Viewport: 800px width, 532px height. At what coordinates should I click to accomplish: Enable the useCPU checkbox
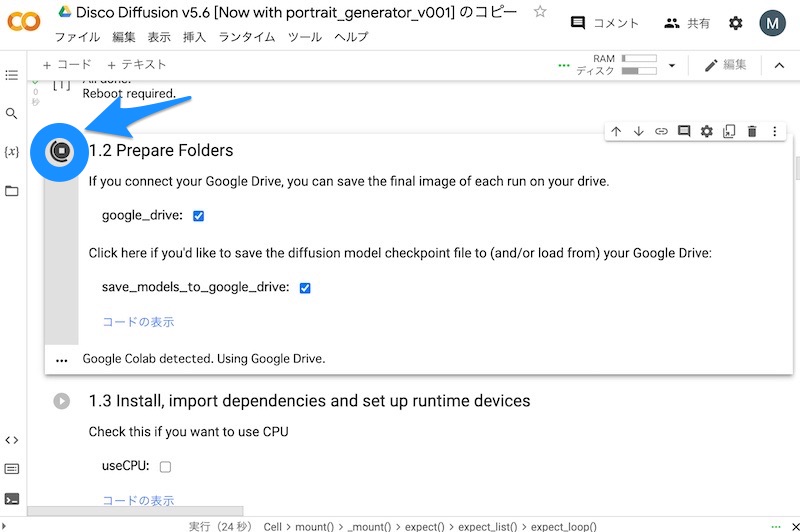165,467
